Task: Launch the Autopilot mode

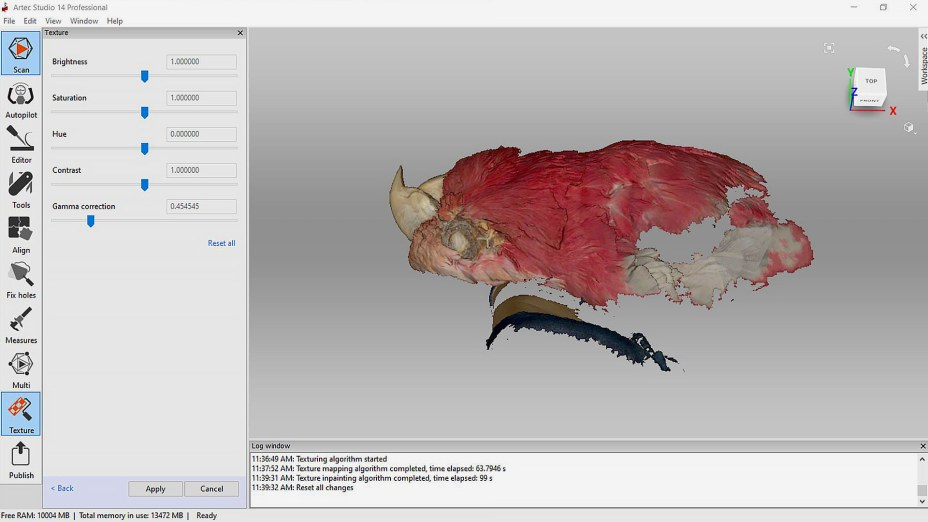Action: pos(21,99)
